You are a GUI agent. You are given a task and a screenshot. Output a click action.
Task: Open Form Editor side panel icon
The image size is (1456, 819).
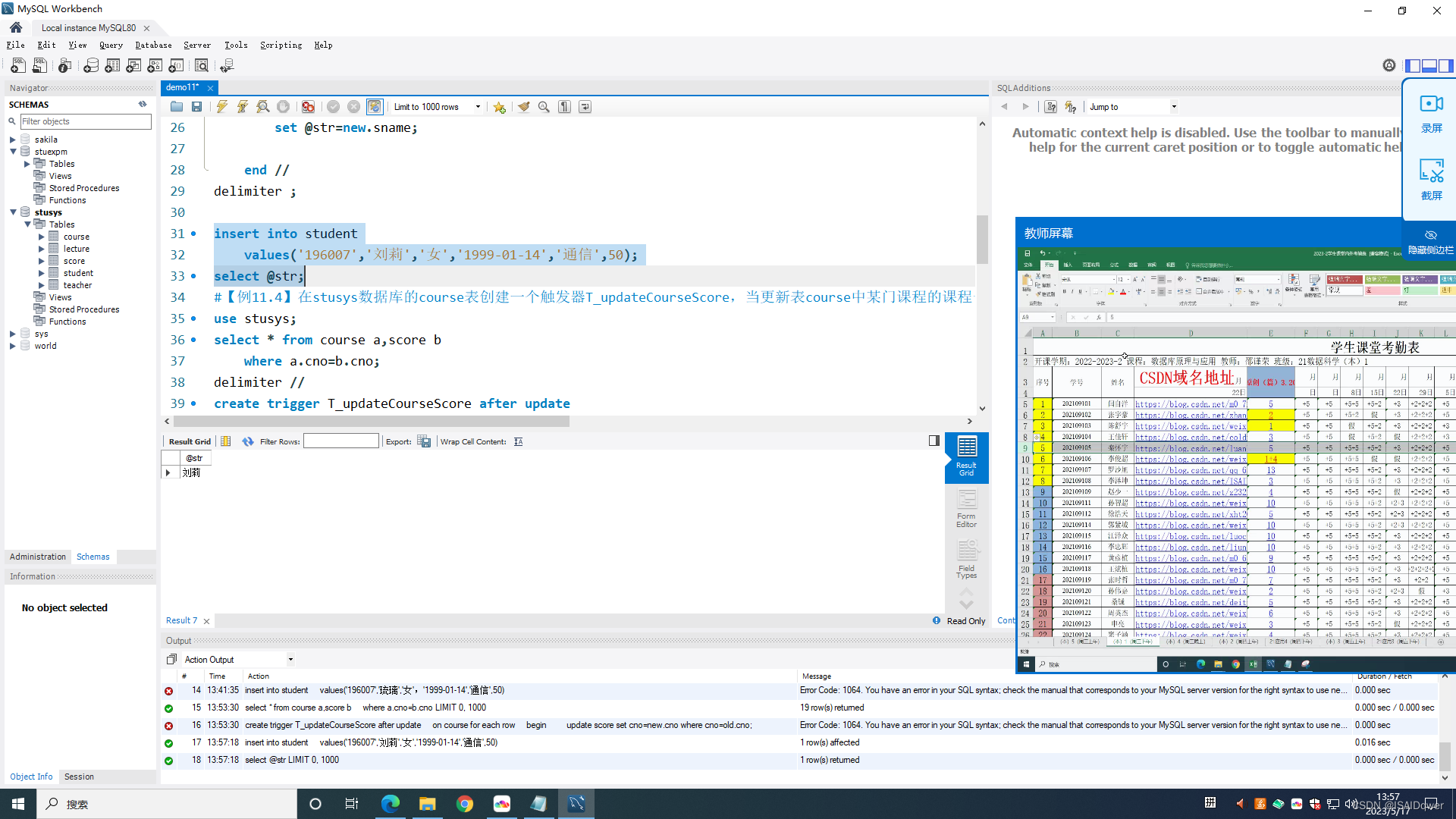coord(966,507)
